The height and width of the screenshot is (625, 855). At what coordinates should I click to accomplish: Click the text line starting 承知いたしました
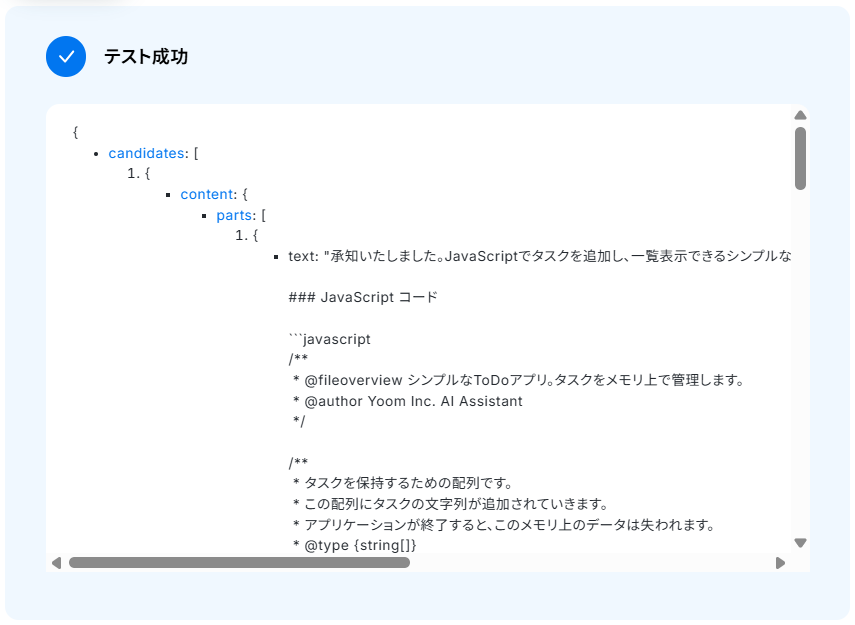click(x=540, y=256)
